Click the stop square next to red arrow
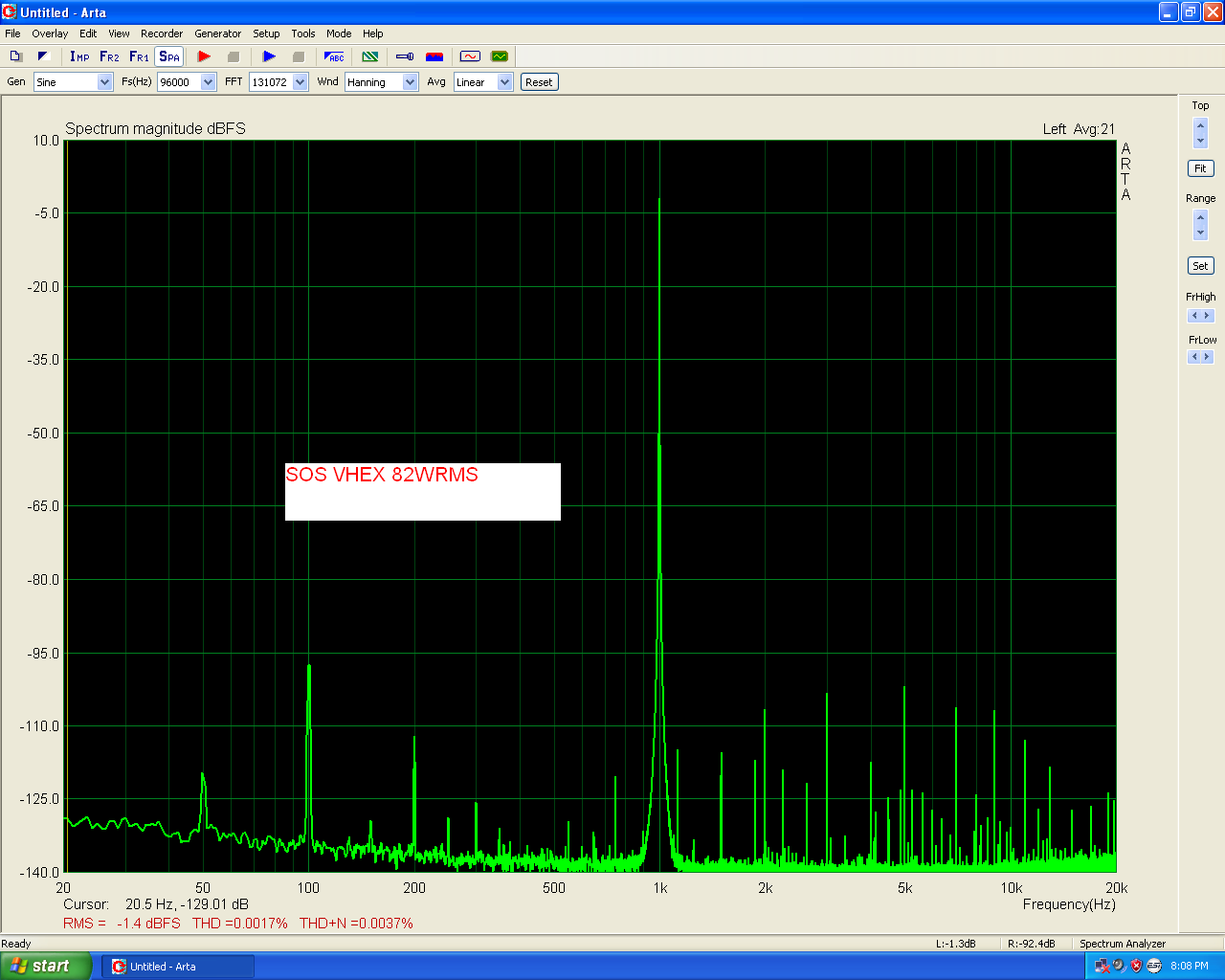Image resolution: width=1225 pixels, height=980 pixels. [x=233, y=56]
